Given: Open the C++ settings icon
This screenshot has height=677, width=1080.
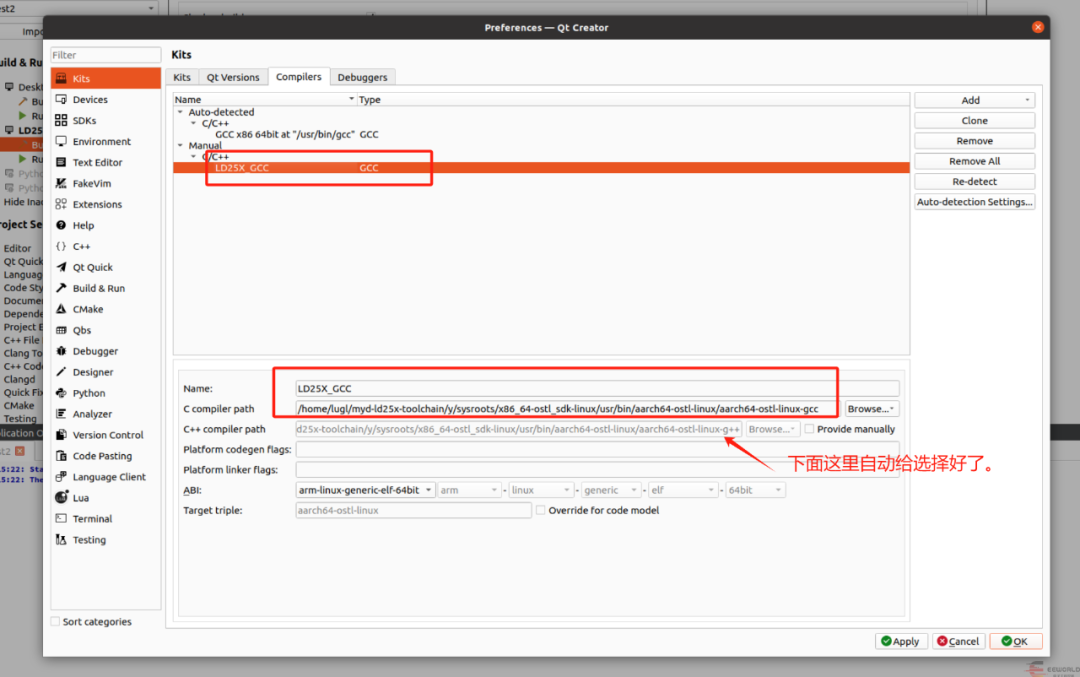Looking at the screenshot, I should tap(61, 247).
